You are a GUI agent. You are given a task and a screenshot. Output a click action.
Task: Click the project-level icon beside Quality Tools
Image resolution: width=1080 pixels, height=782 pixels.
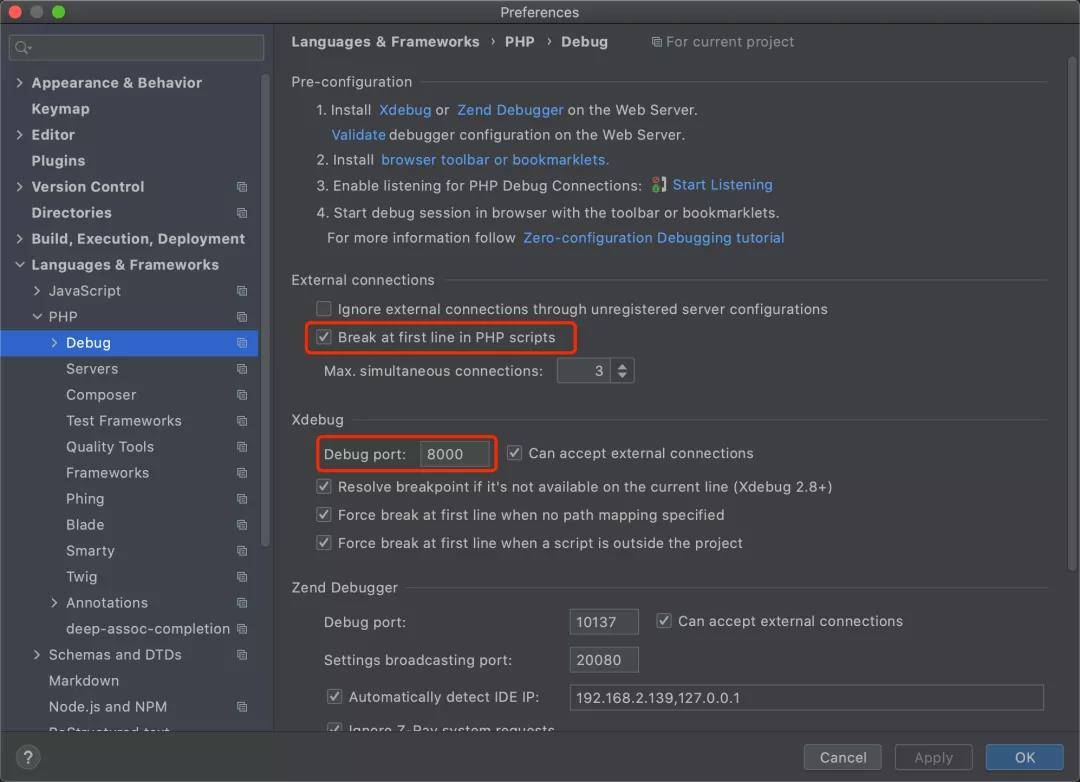pos(242,447)
